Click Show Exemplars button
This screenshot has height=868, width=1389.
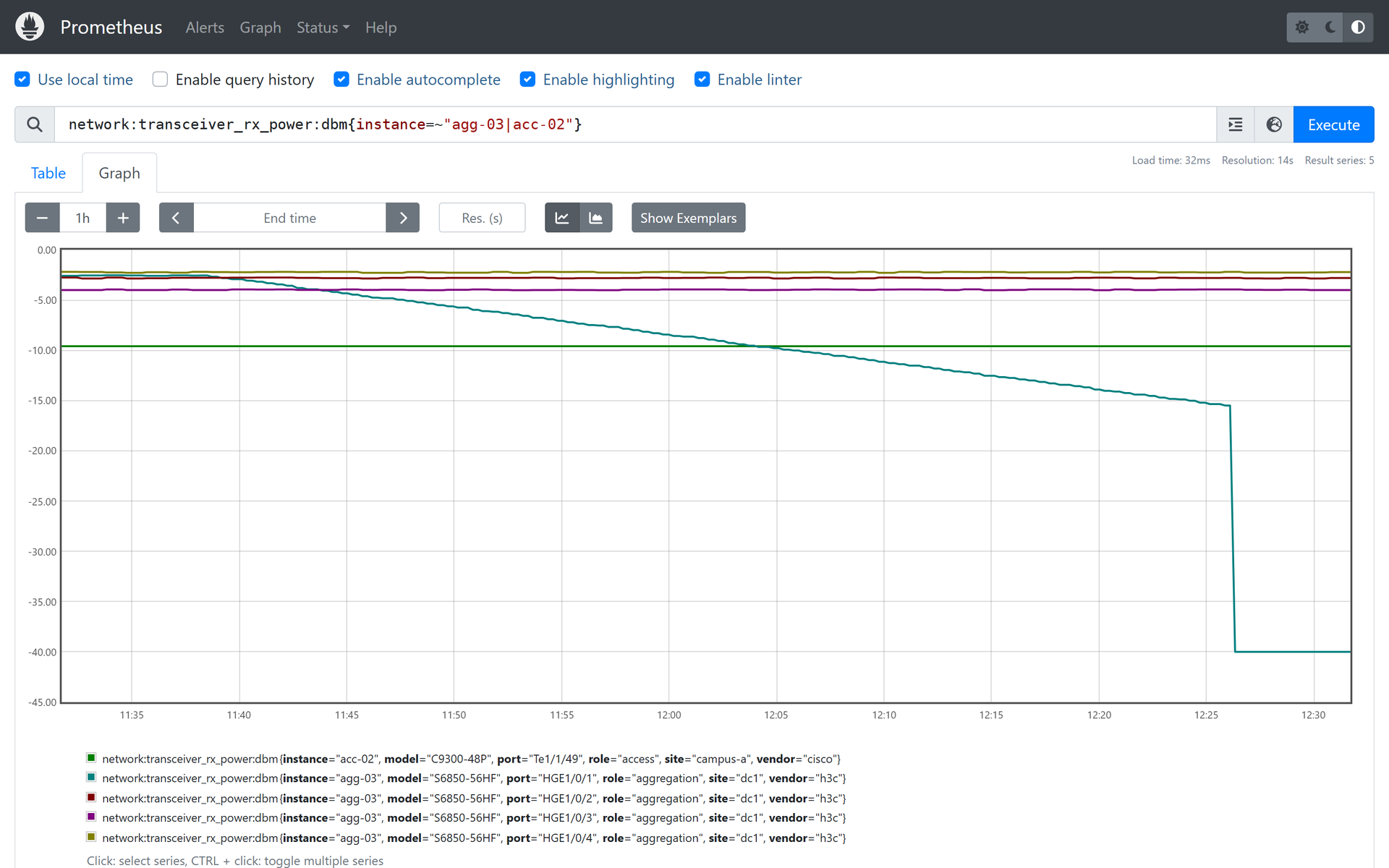pos(688,218)
